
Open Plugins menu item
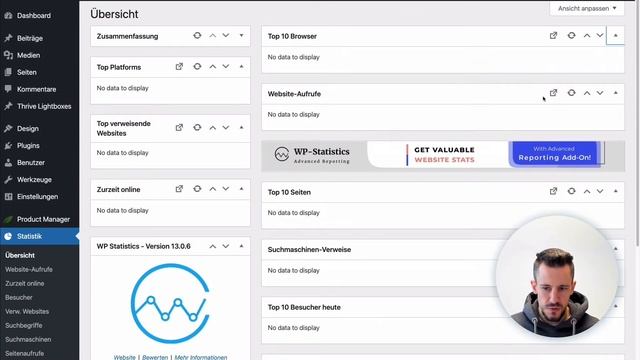click(x=40, y=146)
